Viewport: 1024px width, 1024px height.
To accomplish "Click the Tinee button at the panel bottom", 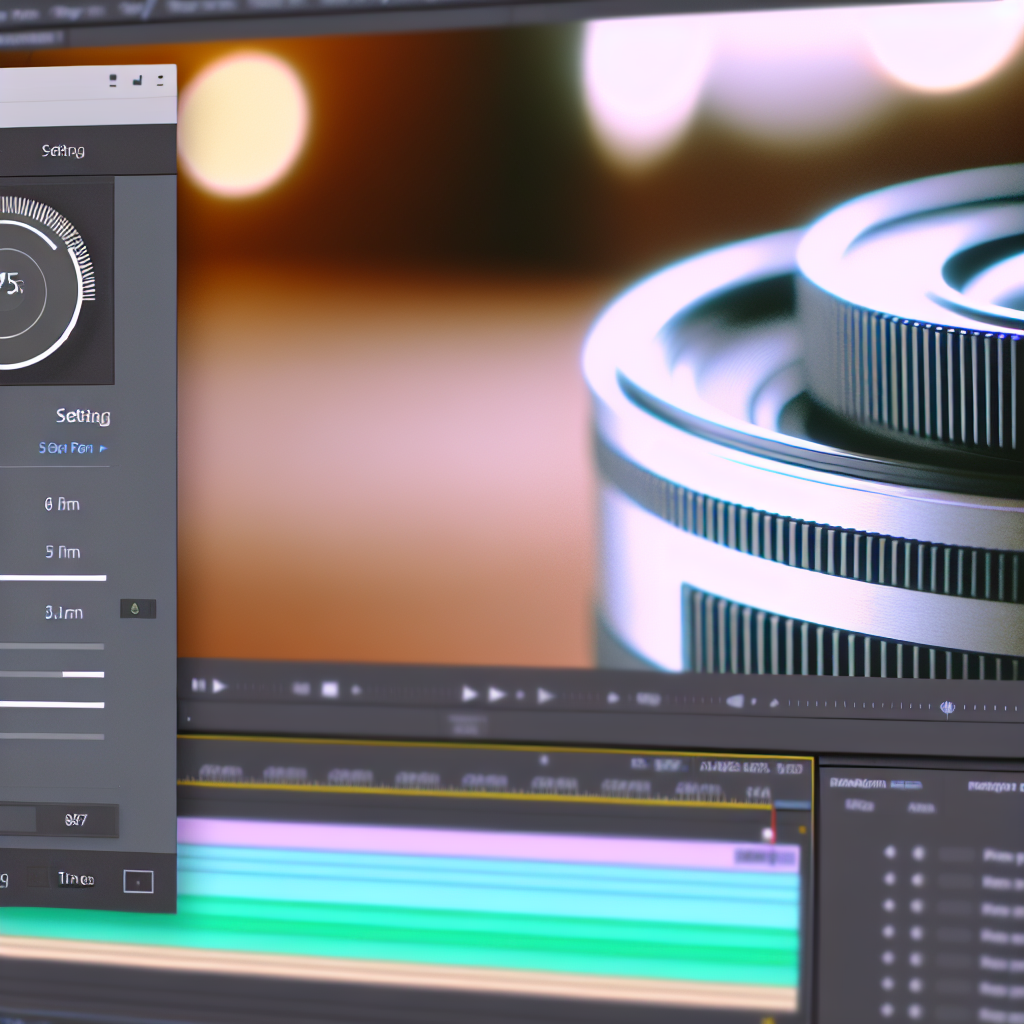I will (x=76, y=879).
